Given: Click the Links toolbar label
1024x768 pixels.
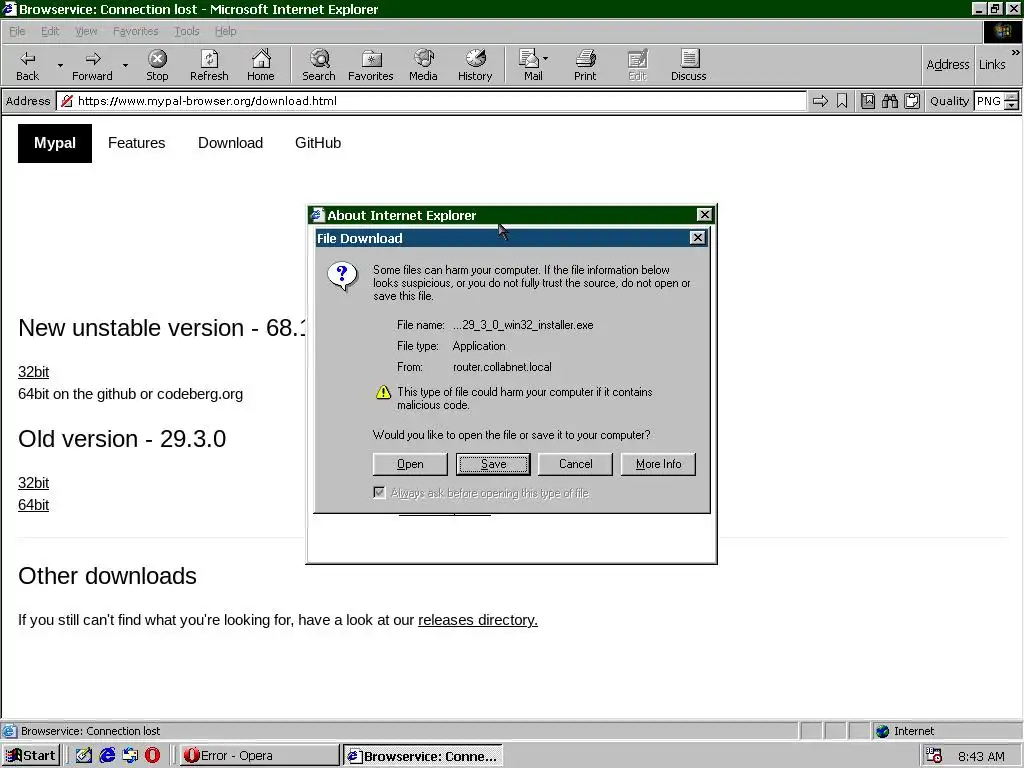Looking at the screenshot, I should point(992,65).
